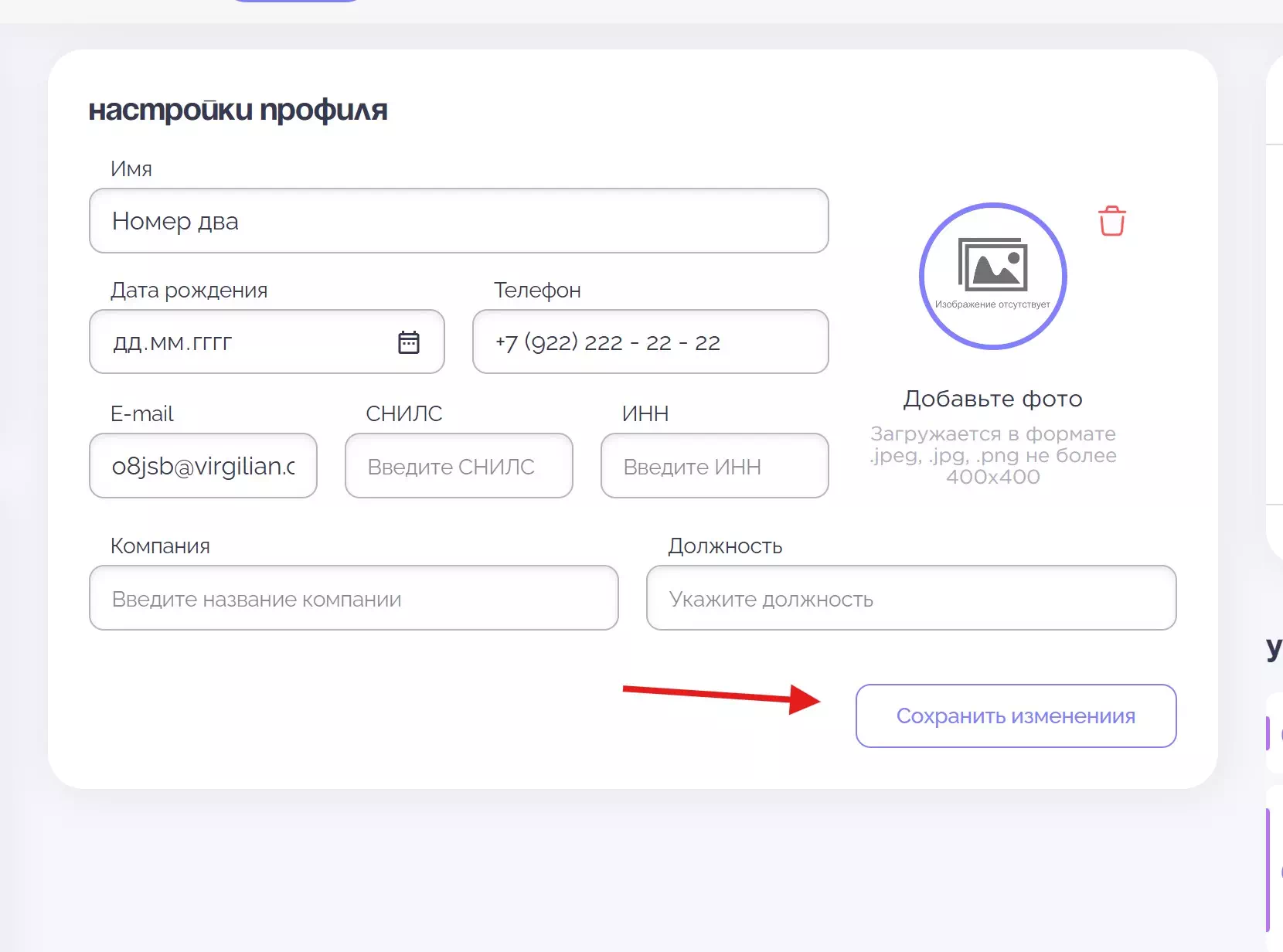Open the calendar picker in birth date field
The image size is (1283, 952).
click(408, 342)
